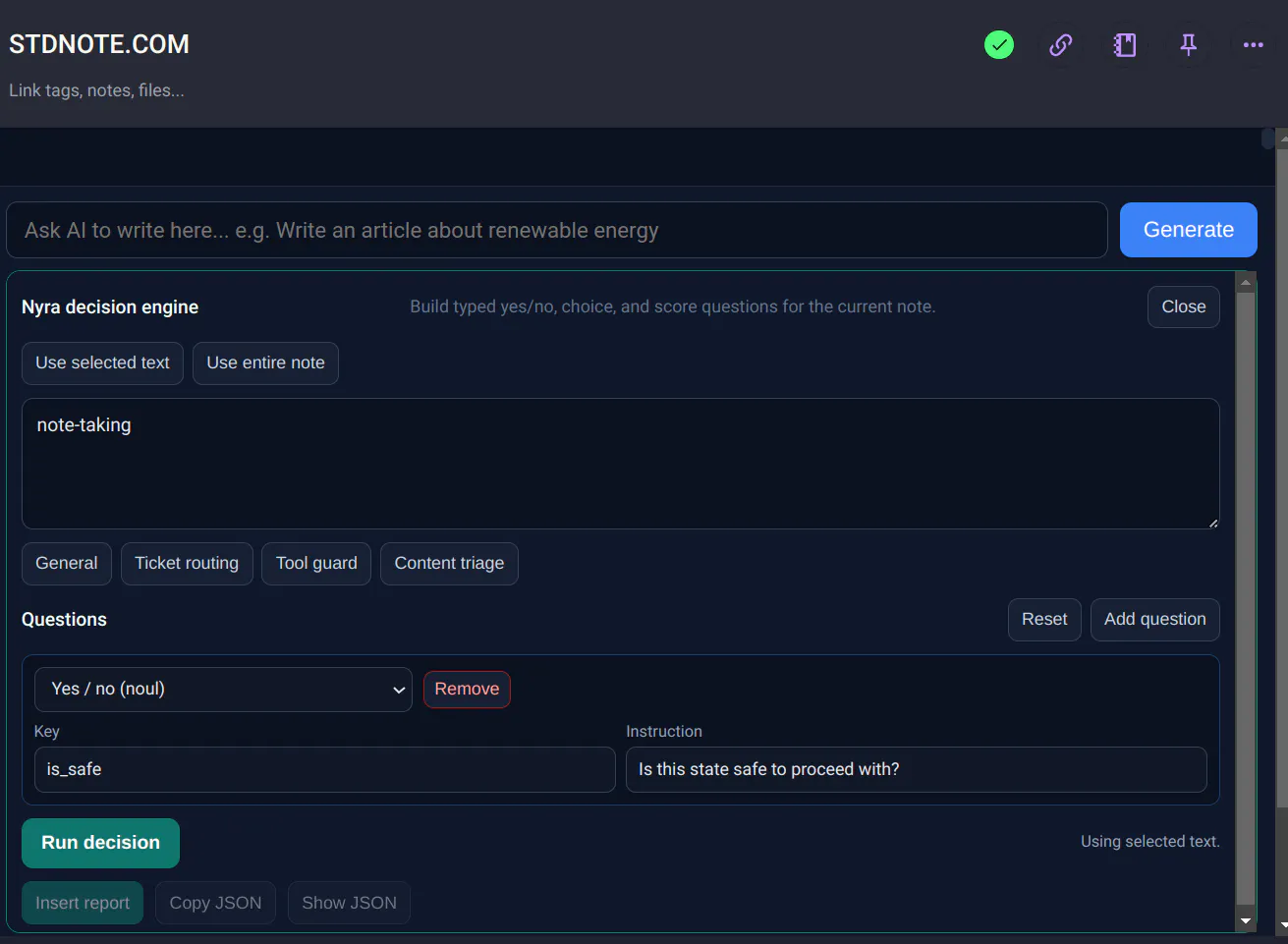Click Add question button
Screen dimensions: 1288x944
pos(1155,620)
